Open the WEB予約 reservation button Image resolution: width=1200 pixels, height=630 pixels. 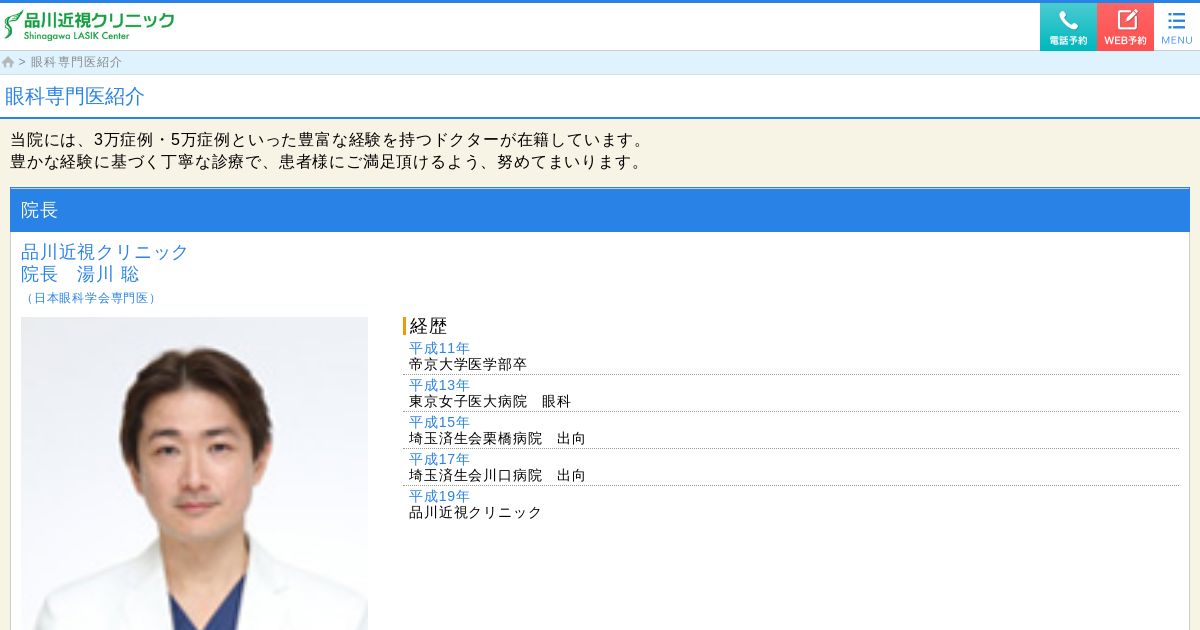coord(1125,27)
